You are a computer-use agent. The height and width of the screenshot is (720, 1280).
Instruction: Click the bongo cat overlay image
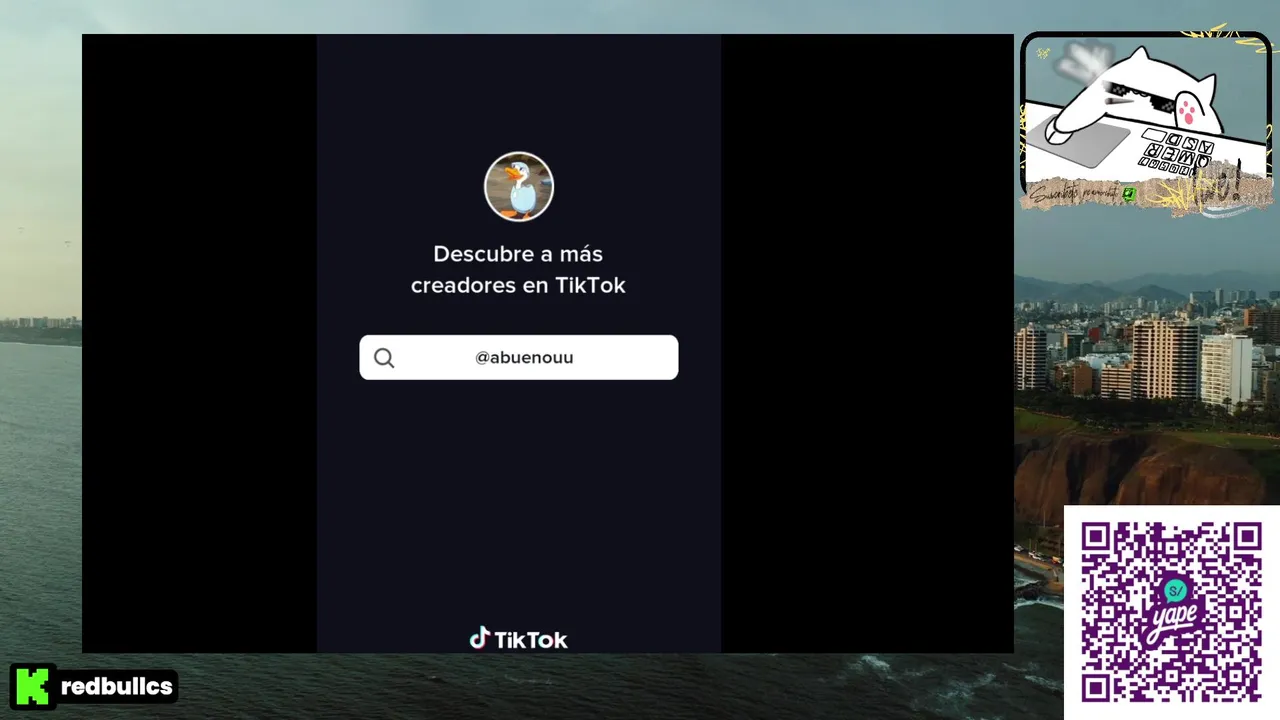(1146, 120)
